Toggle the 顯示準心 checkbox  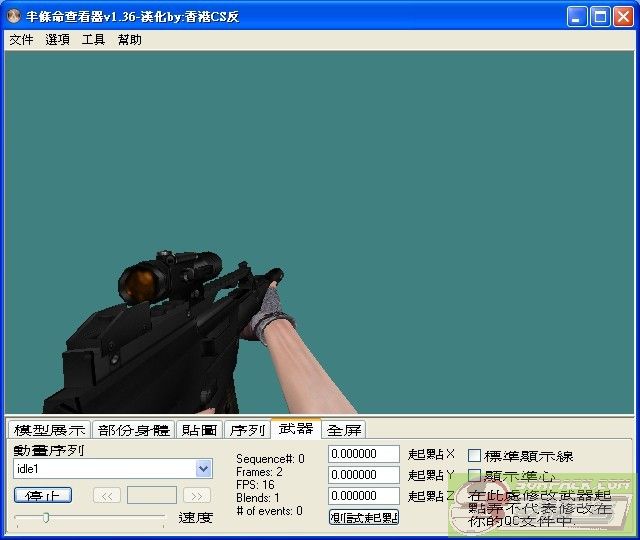(475, 476)
